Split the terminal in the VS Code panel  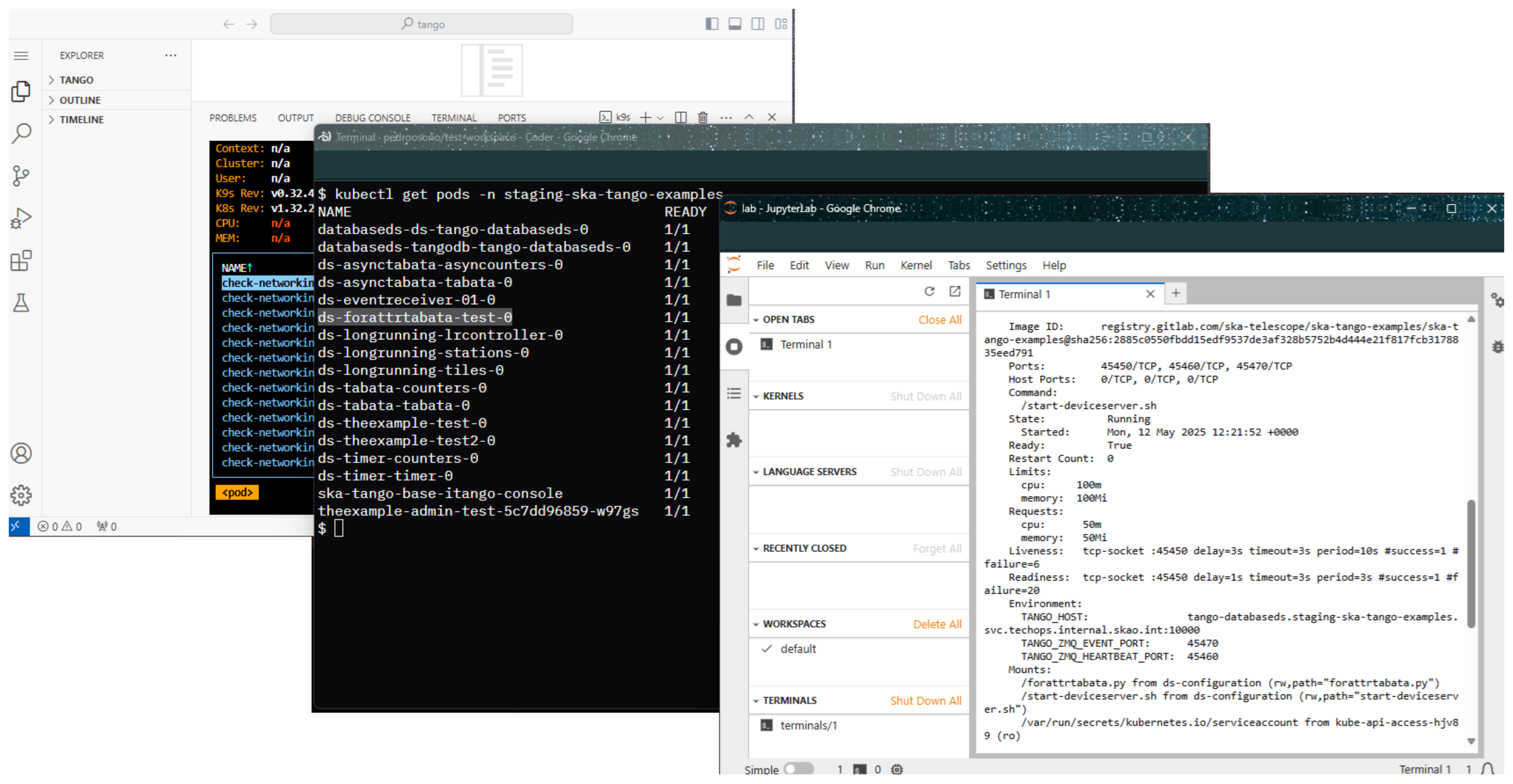681,117
